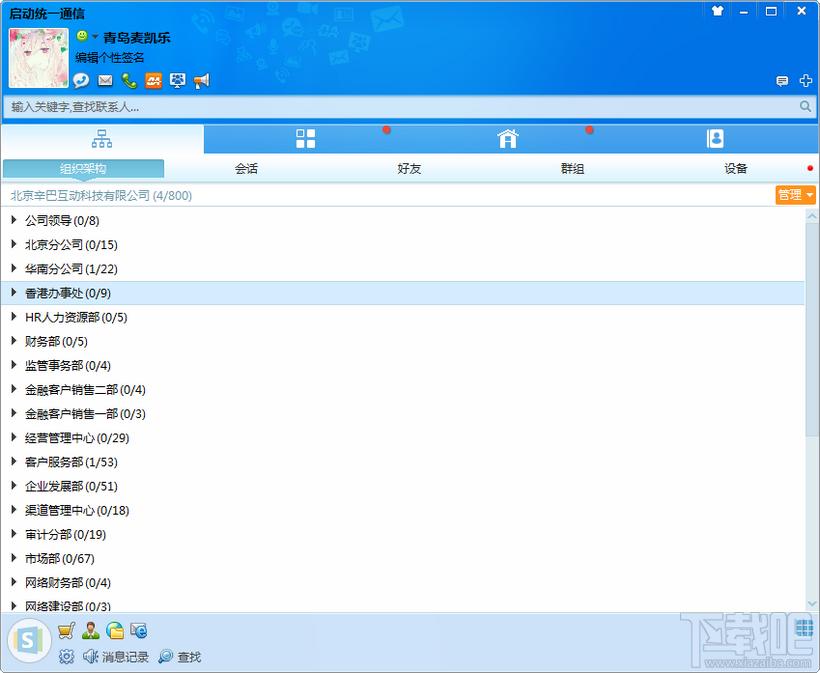Viewport: 820px width, 673px height.
Task: Click the scrollbar down arrow
Action: coord(812,603)
